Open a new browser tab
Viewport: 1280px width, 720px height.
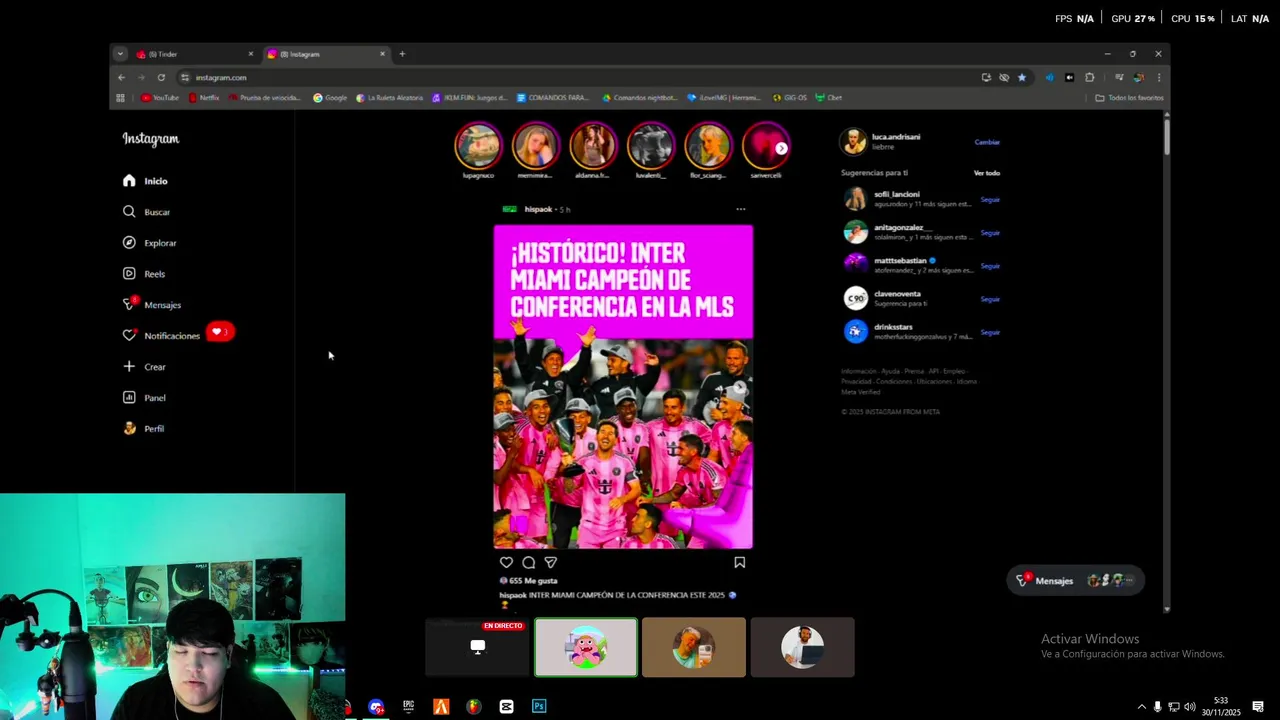tap(402, 54)
